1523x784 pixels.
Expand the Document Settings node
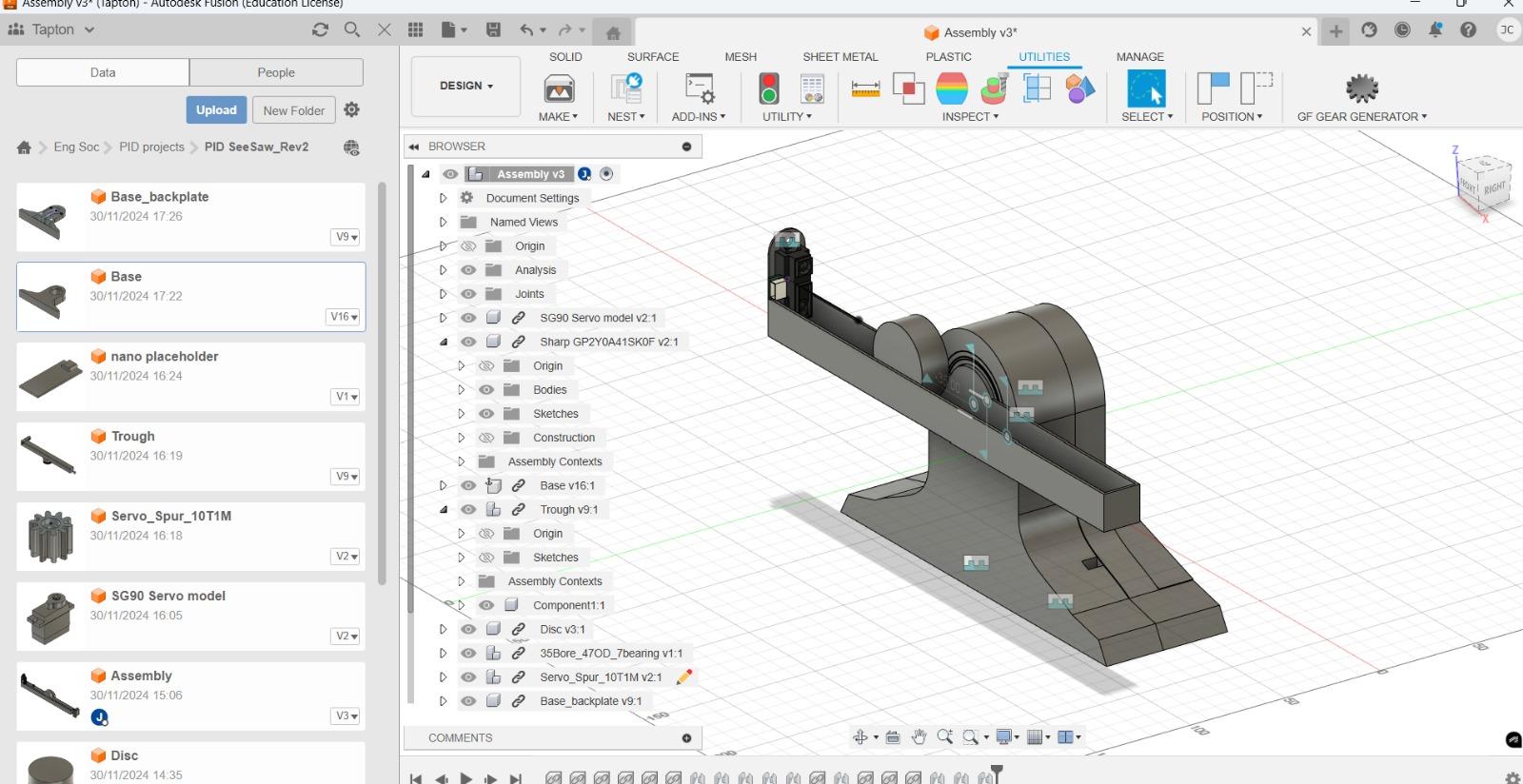pos(443,198)
